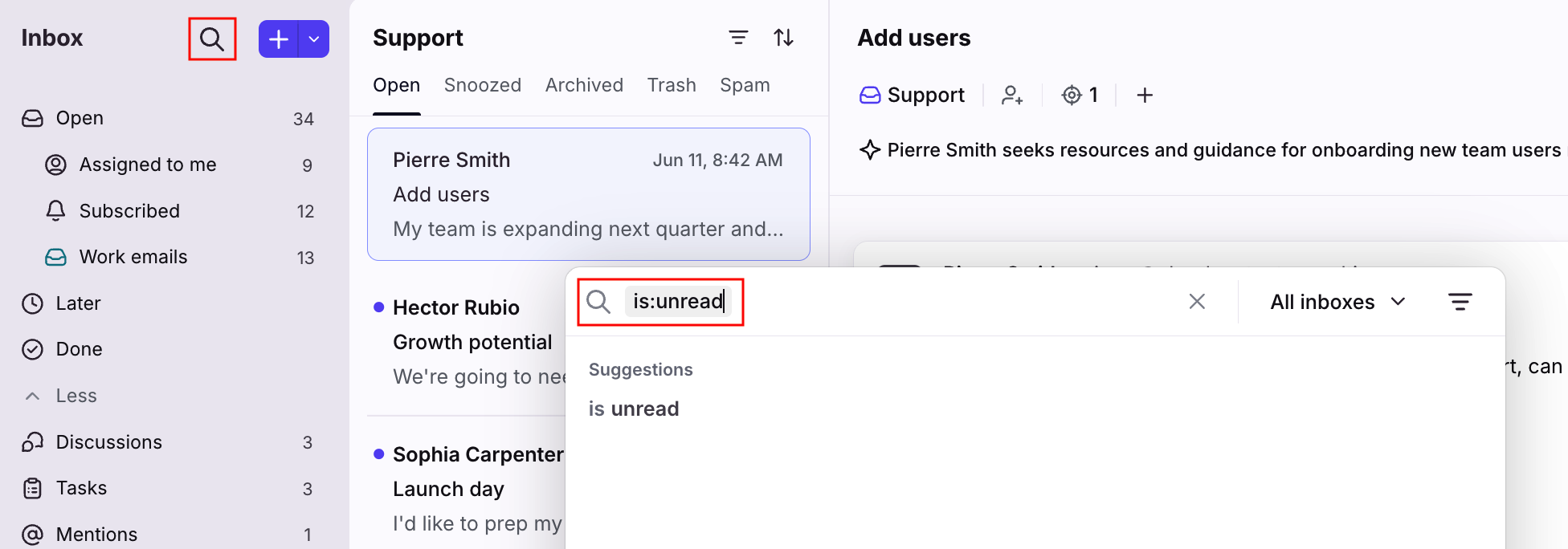Clear the search with the X icon
The width and height of the screenshot is (1568, 549).
[x=1197, y=302]
